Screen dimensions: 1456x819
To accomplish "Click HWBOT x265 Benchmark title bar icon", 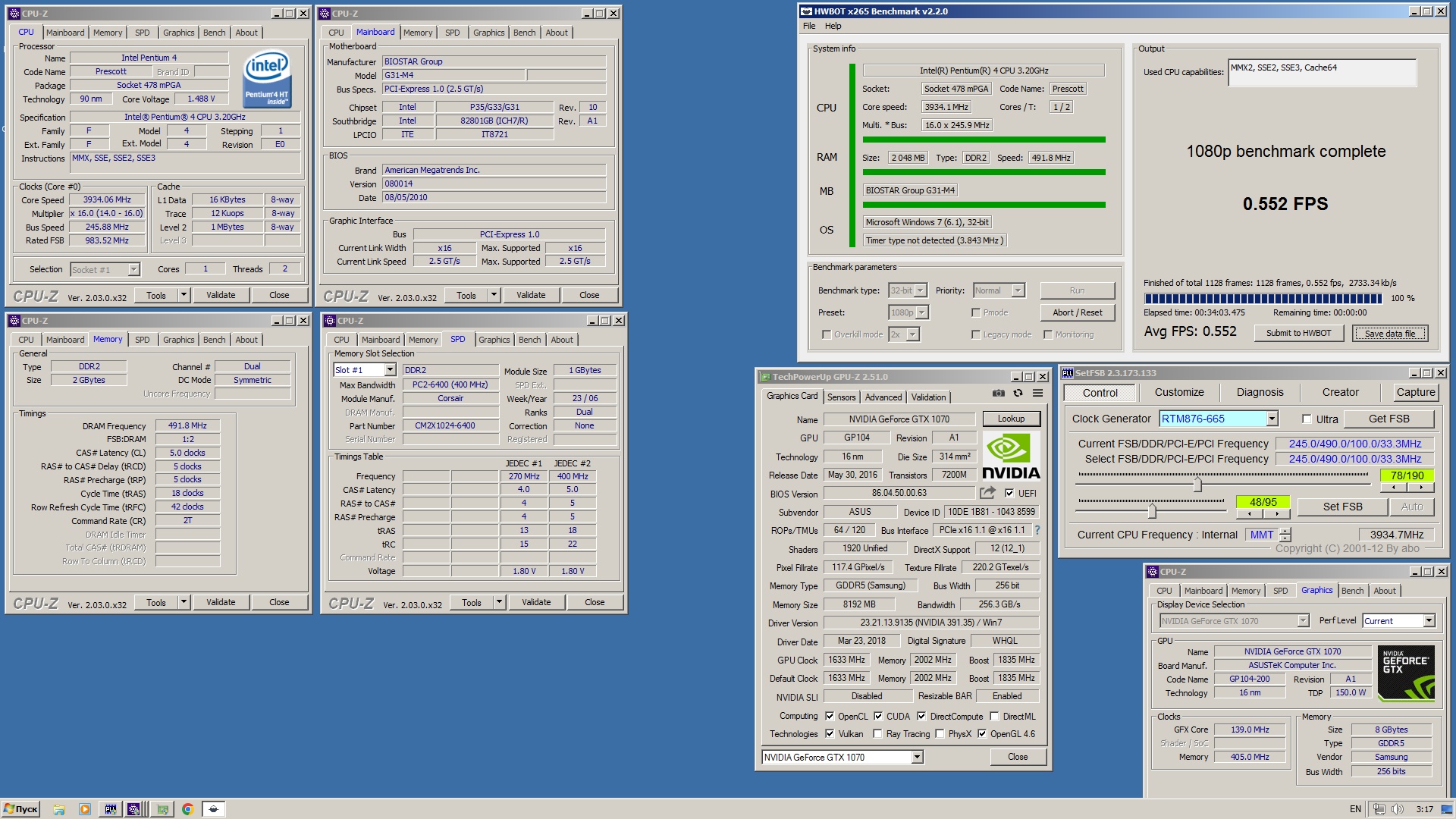I will (x=807, y=11).
